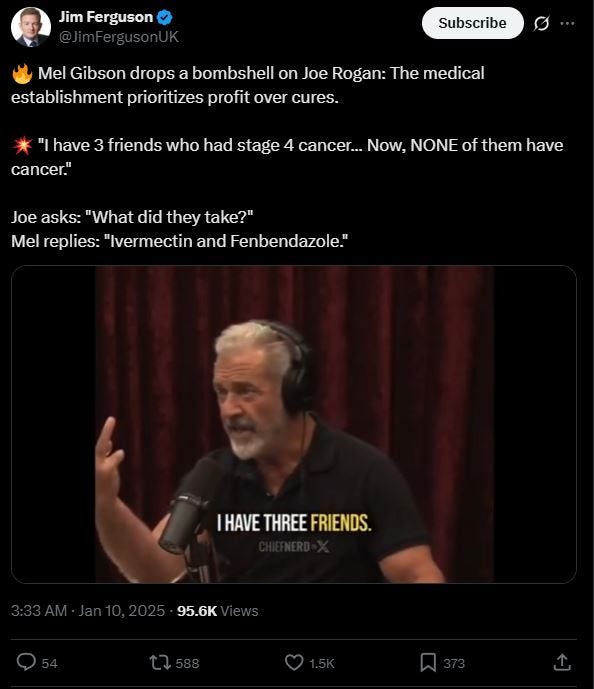Viewport: 594px width, 689px height.
Task: Play the Mel Gibson video clip
Action: tap(294, 424)
